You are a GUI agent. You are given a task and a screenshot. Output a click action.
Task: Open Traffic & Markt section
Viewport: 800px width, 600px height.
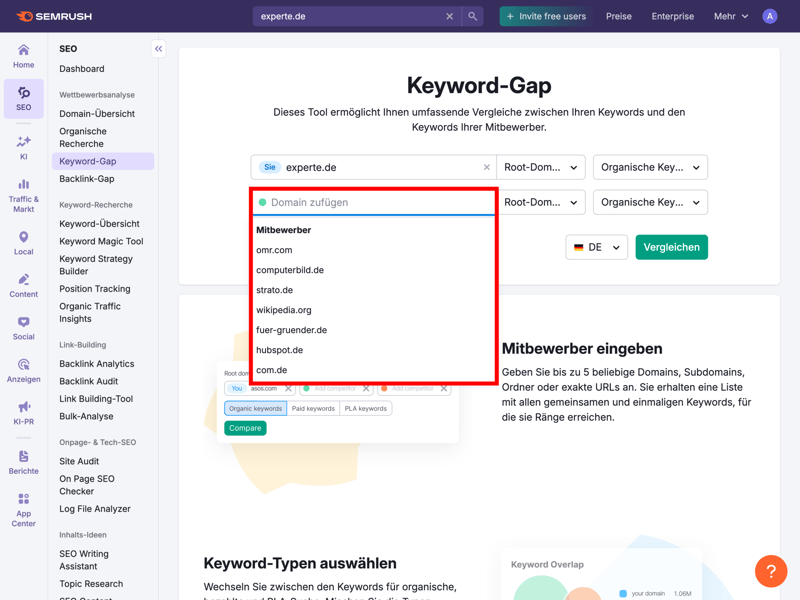pos(23,196)
